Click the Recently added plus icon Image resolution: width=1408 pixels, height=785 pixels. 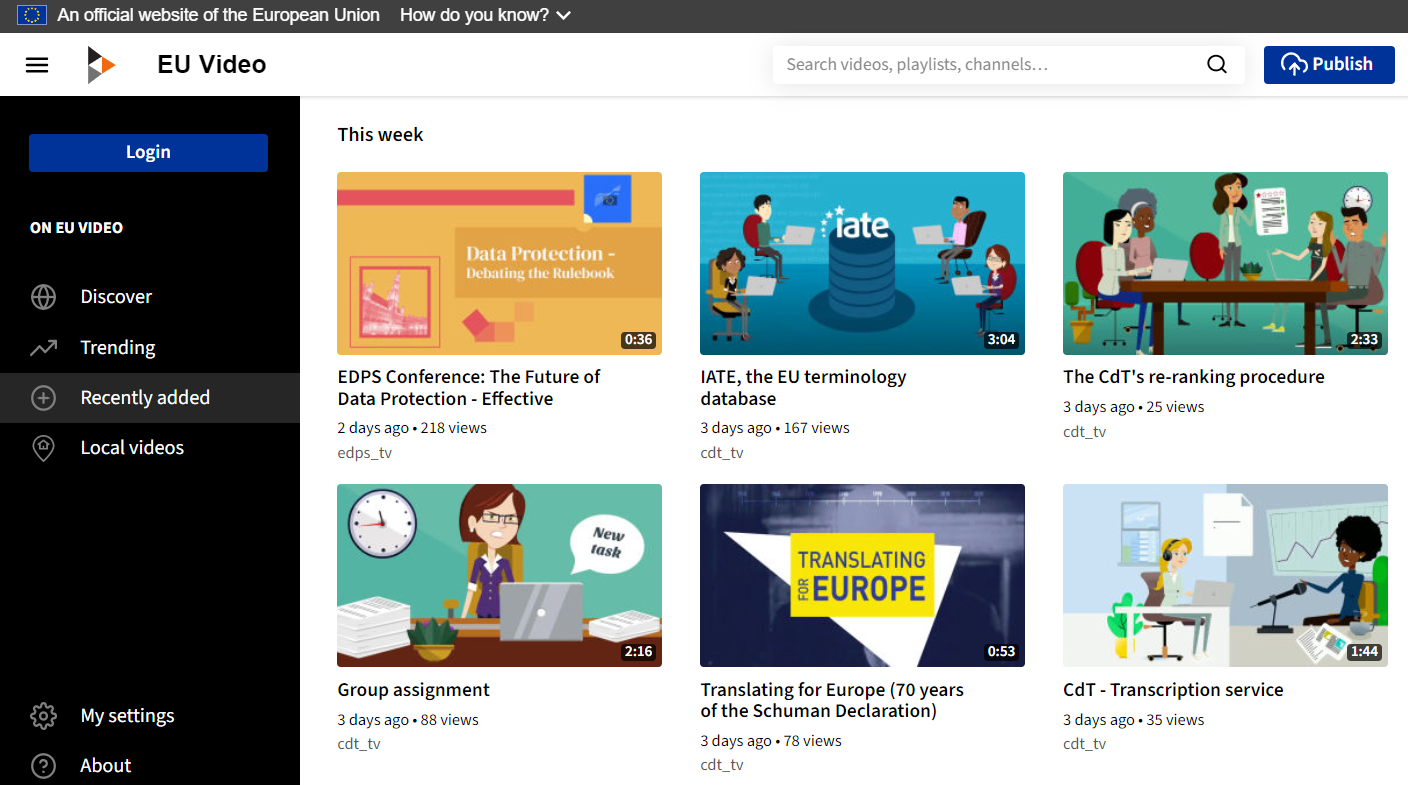43,398
